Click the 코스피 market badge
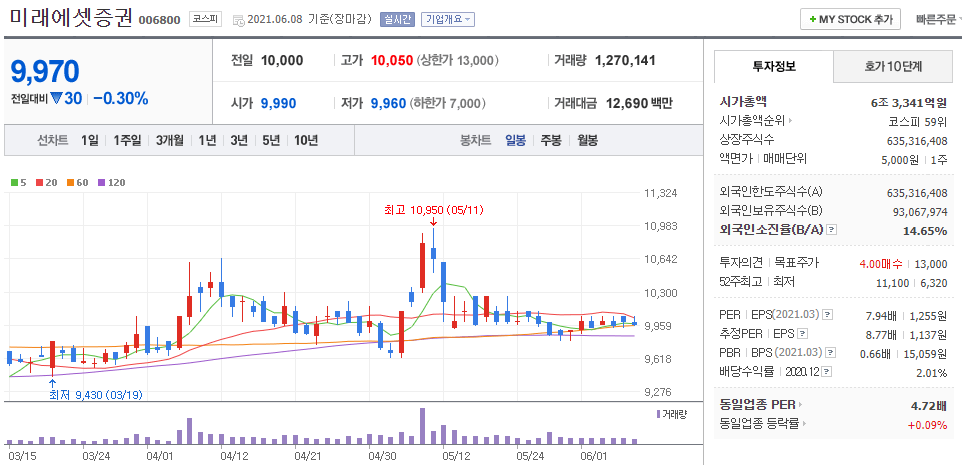Screen dimensions: 962x465 [x=205, y=19]
